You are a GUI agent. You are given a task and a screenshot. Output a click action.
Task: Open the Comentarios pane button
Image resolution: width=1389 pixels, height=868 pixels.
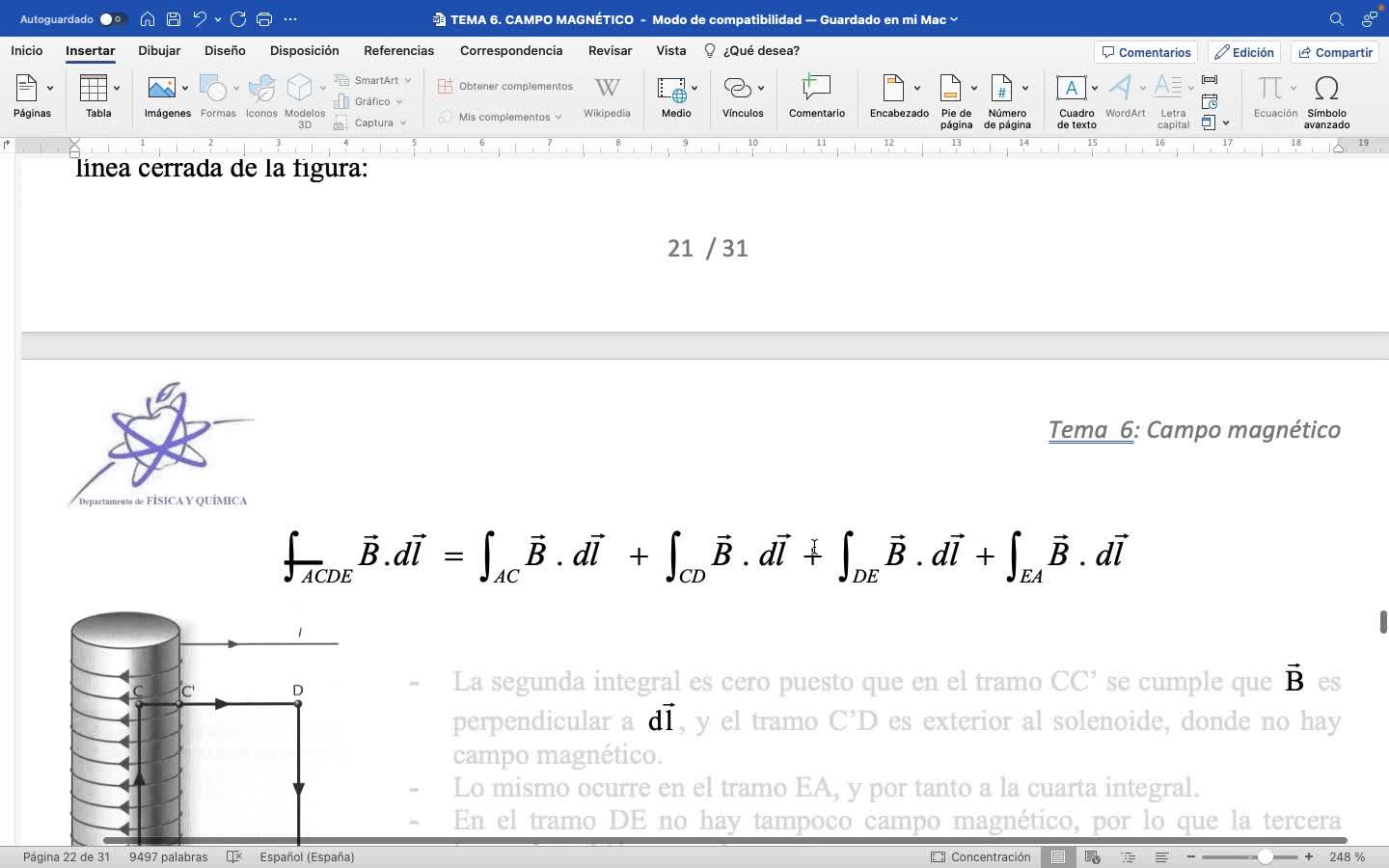coord(1146,52)
